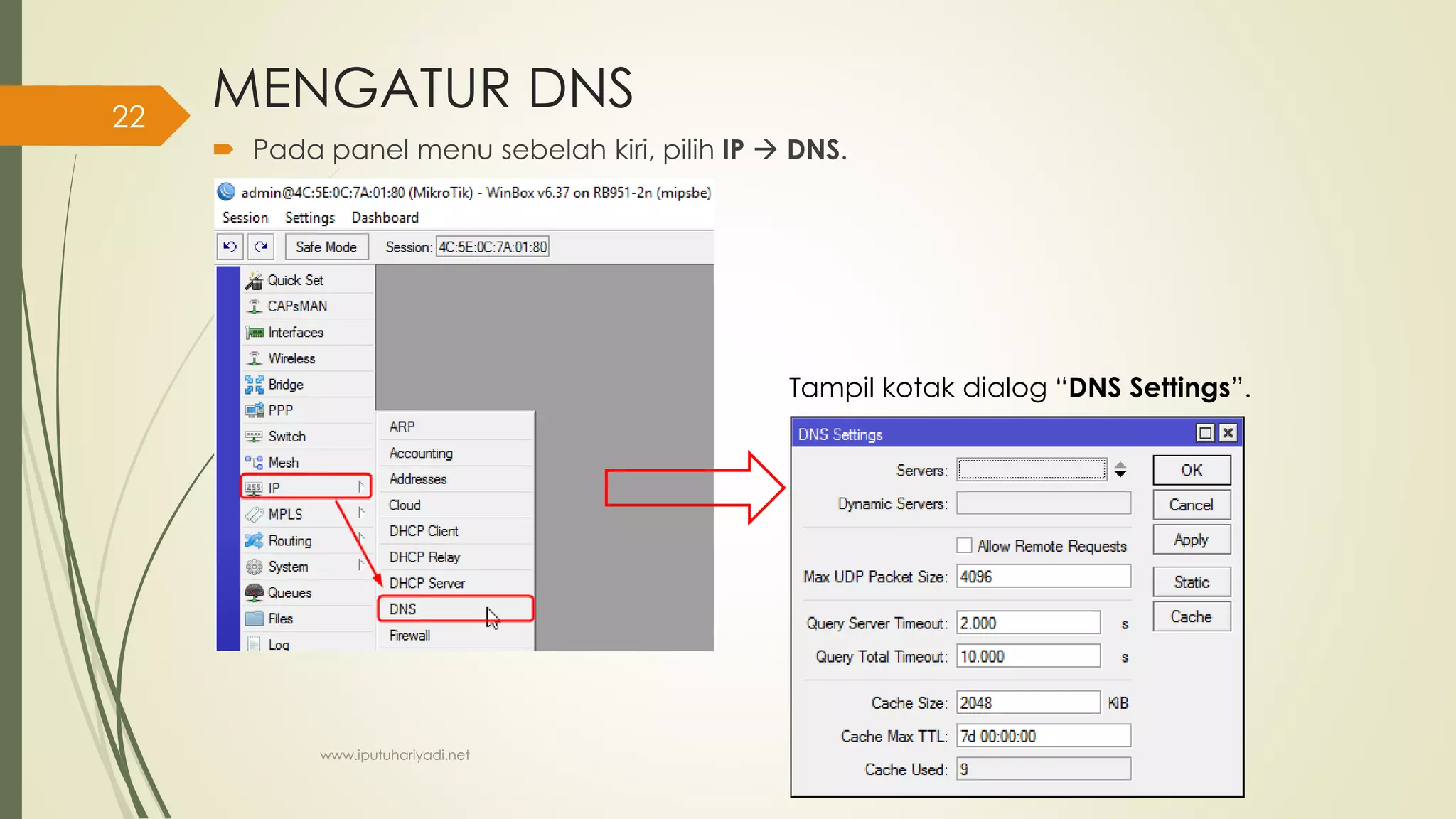1456x819 pixels.
Task: Open the Quick Set menu entry
Action: [308, 280]
